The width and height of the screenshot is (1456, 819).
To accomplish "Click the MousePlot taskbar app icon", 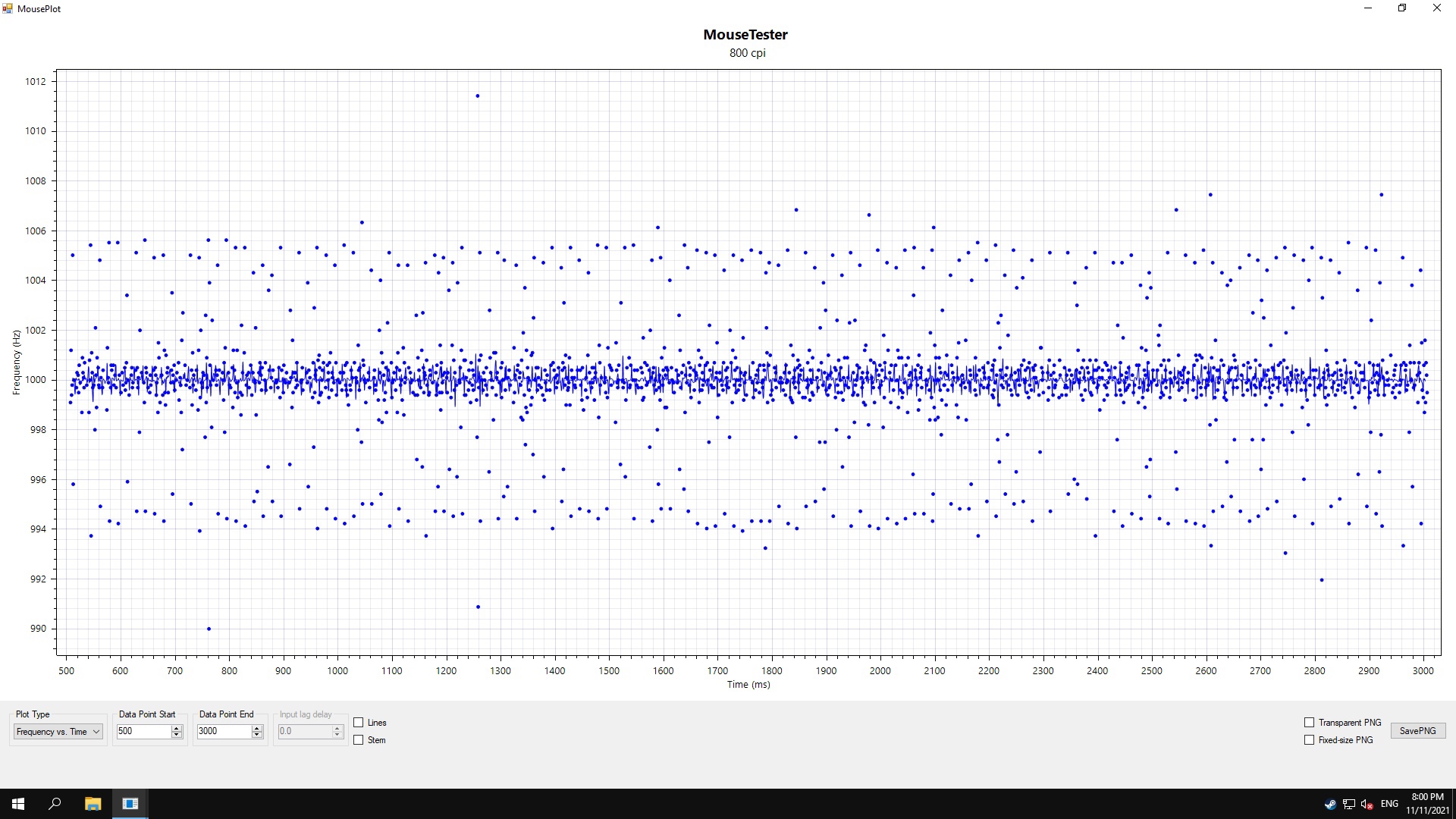I will click(x=130, y=804).
